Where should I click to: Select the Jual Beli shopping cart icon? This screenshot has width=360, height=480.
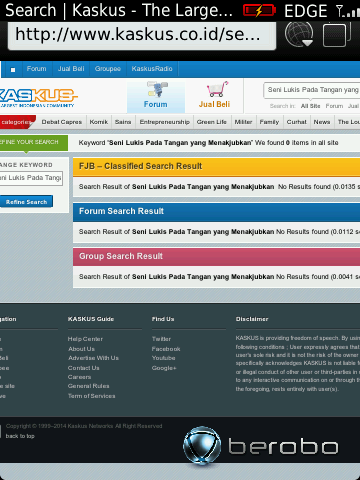pos(217,89)
